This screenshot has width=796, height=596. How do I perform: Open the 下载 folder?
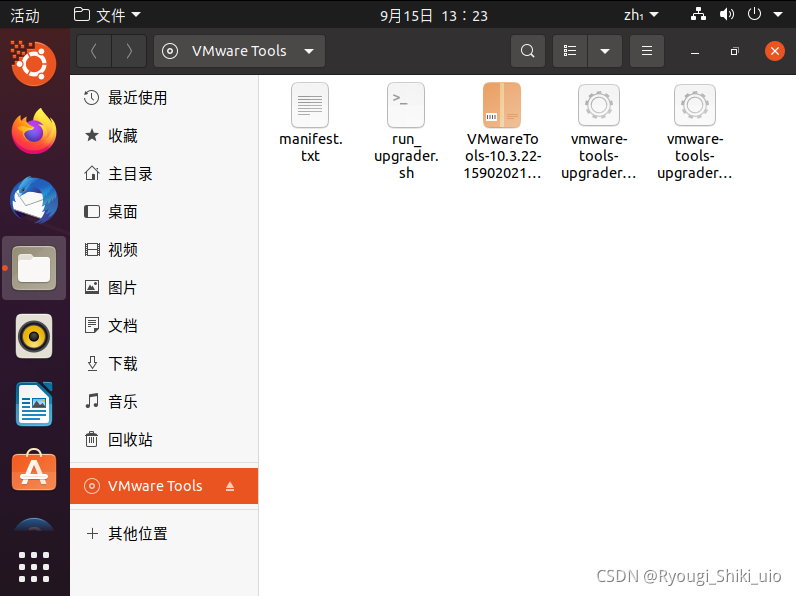pyautogui.click(x=164, y=363)
